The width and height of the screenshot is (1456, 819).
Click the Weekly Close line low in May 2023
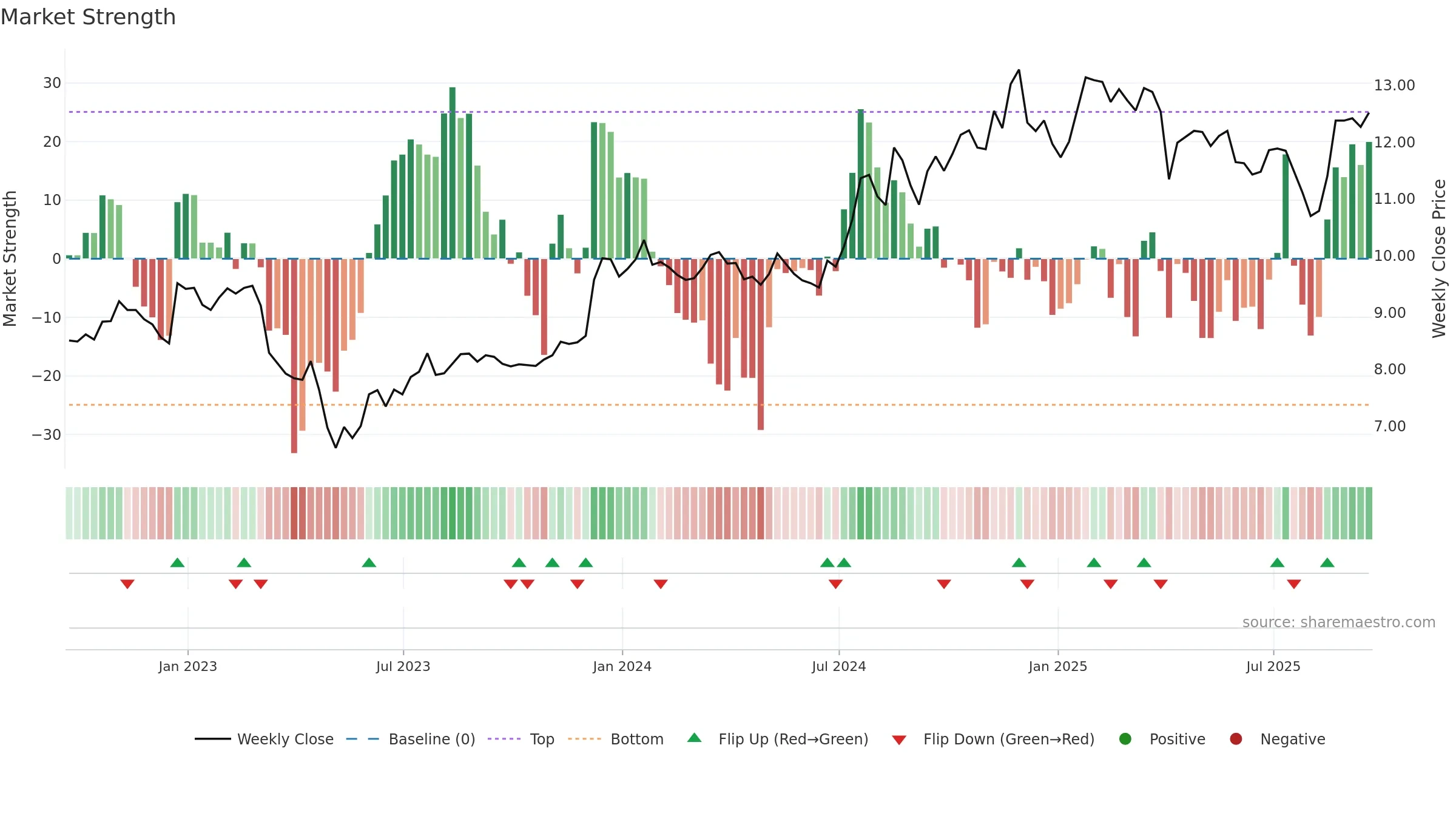[x=335, y=447]
